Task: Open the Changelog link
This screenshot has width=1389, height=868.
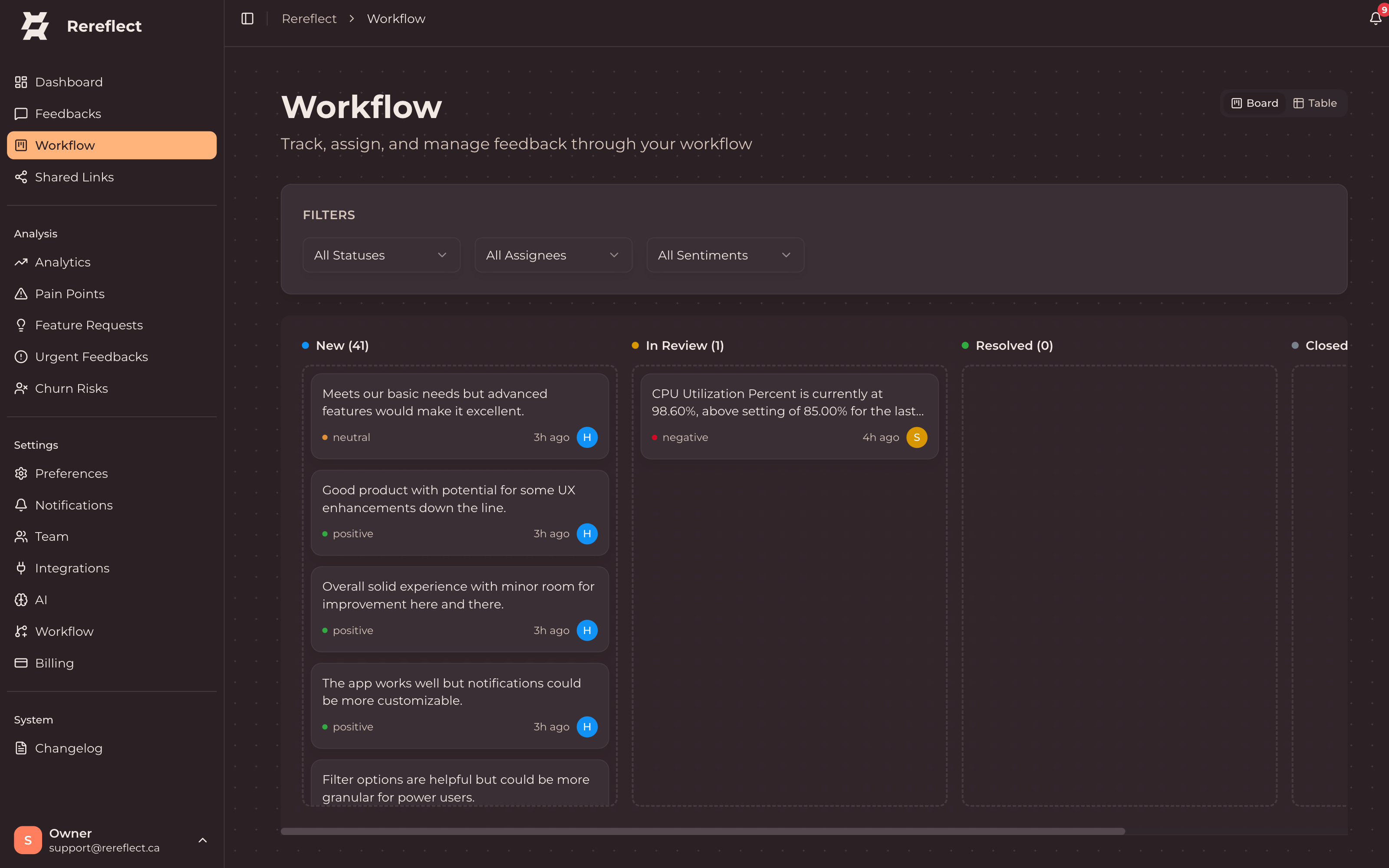Action: (68, 748)
